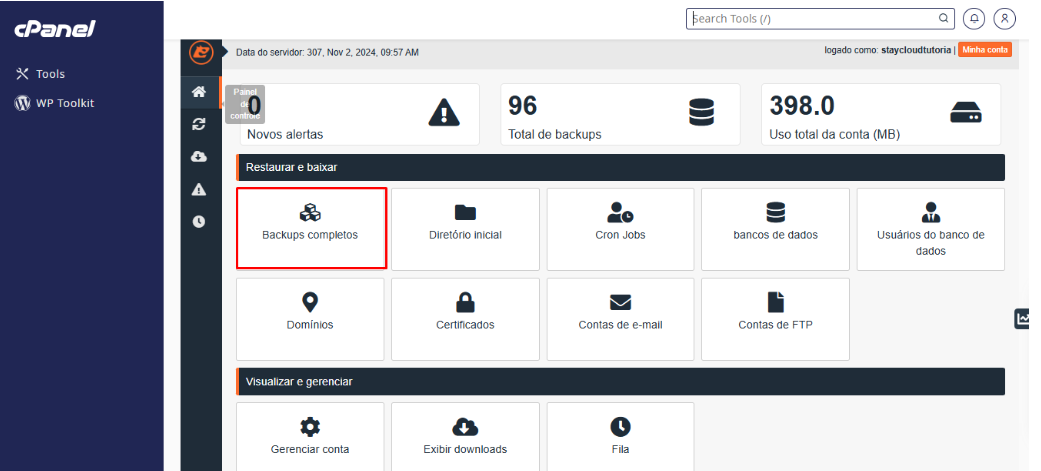Click the refresh arrows sidebar icon
This screenshot has height=471, width=1041.
(x=199, y=124)
